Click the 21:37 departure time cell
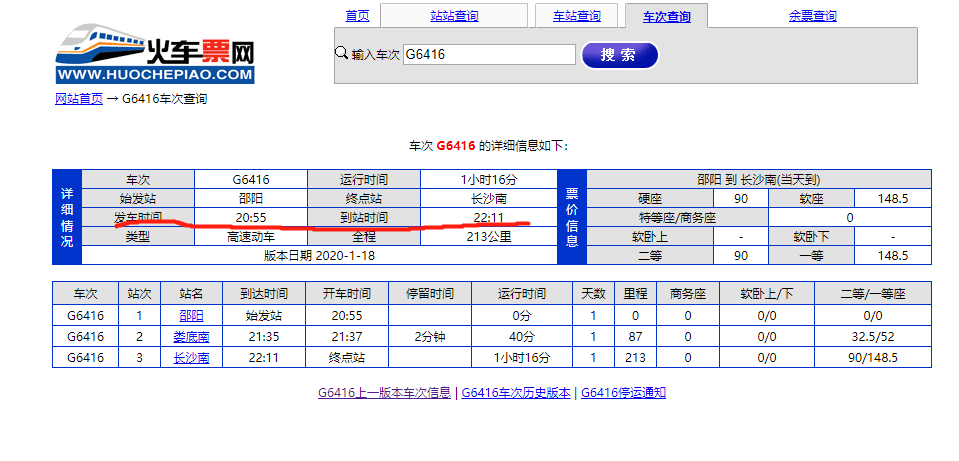The width and height of the screenshot is (959, 461). 347,337
